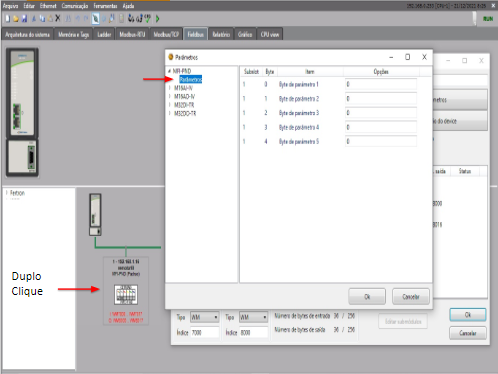The width and height of the screenshot is (498, 374).
Task: Switch to the Modbus-RTU tab
Action: click(x=132, y=34)
